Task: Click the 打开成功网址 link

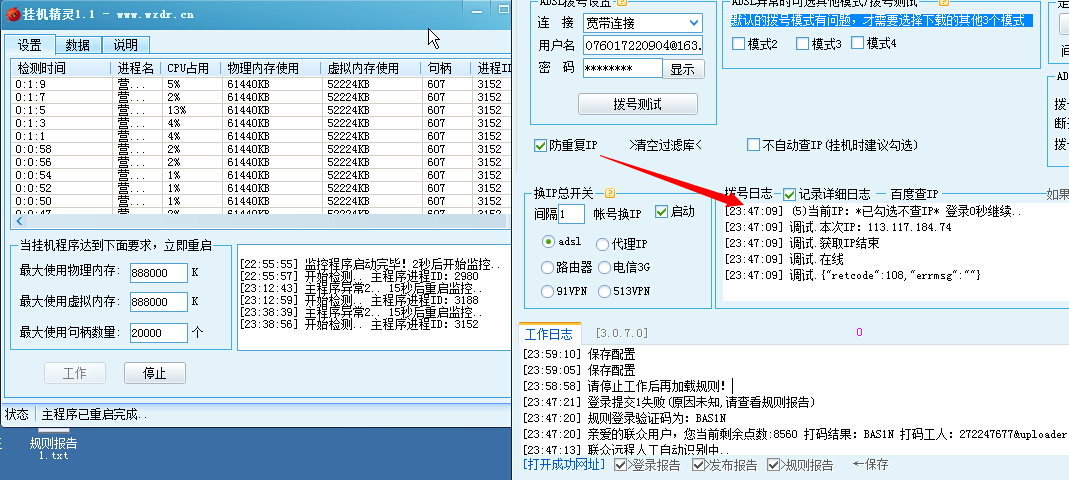Action: pyautogui.click(x=564, y=465)
